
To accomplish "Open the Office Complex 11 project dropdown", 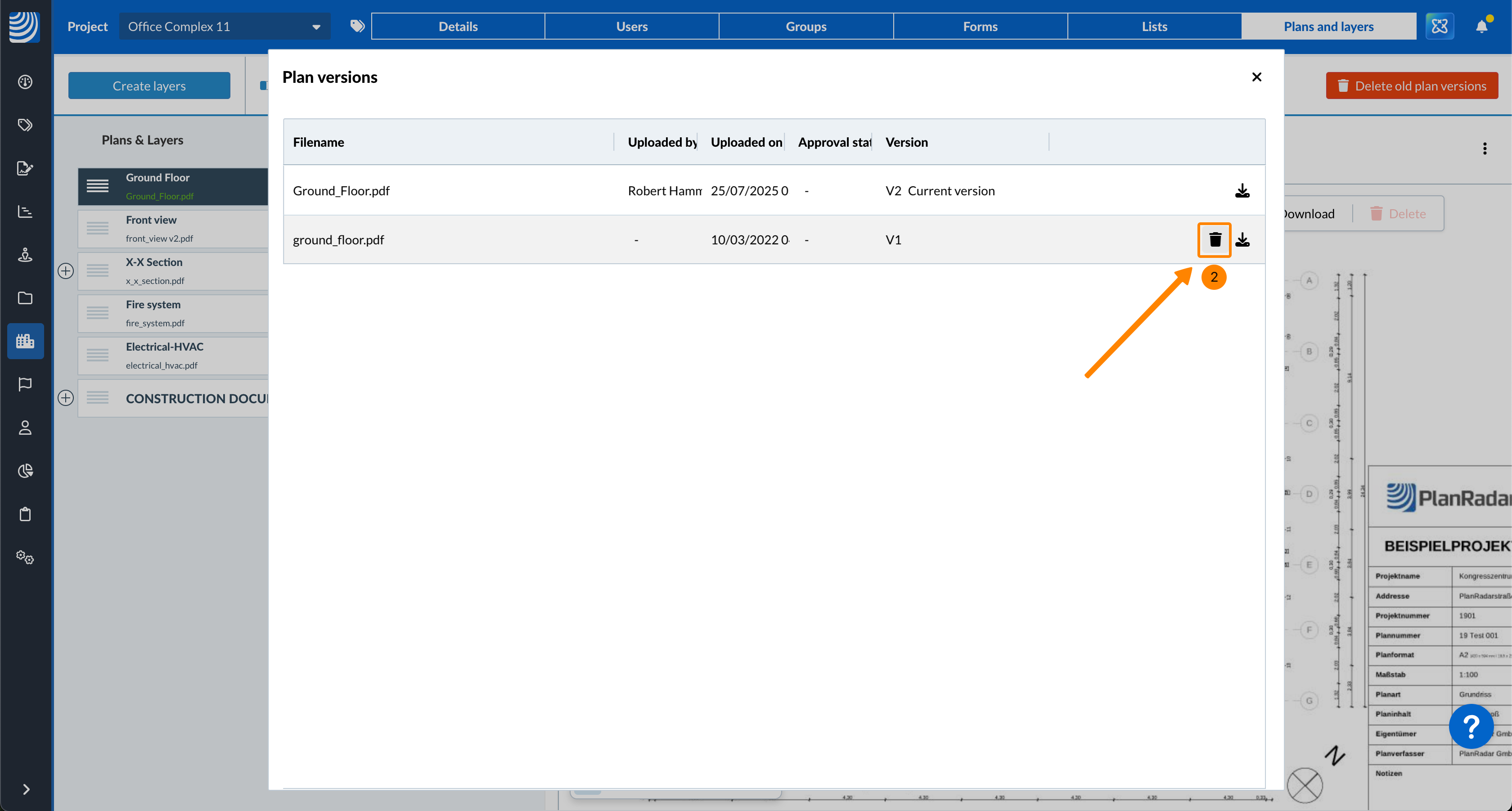I will pyautogui.click(x=224, y=27).
